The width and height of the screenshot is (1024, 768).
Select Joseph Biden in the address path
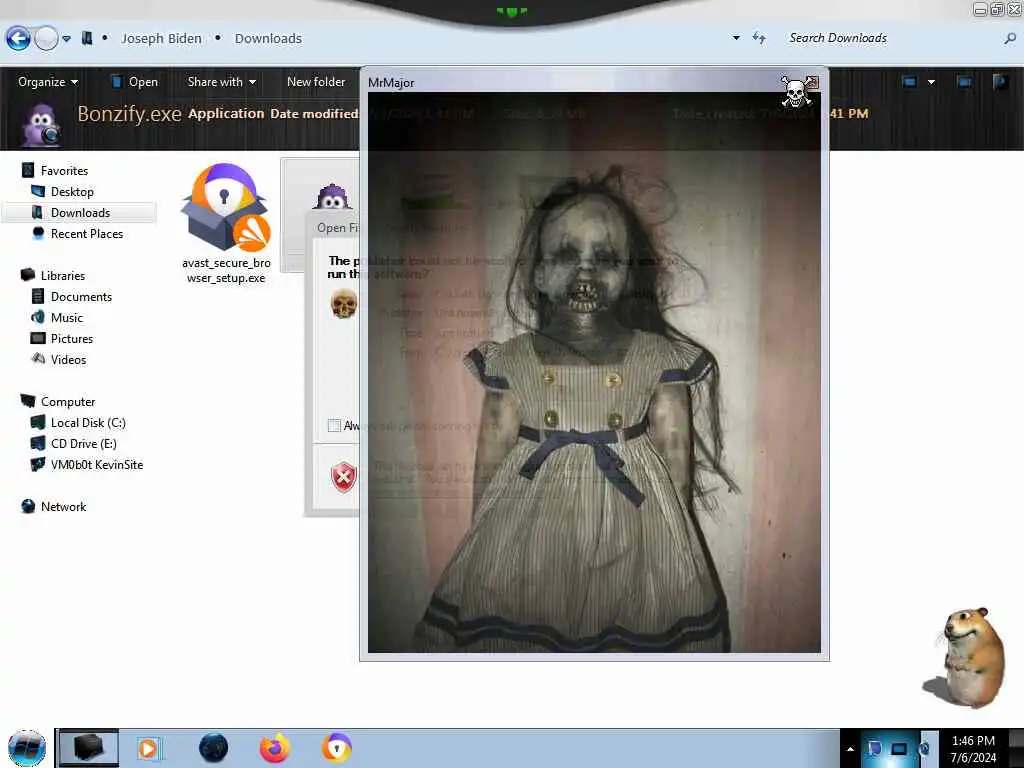(x=161, y=39)
